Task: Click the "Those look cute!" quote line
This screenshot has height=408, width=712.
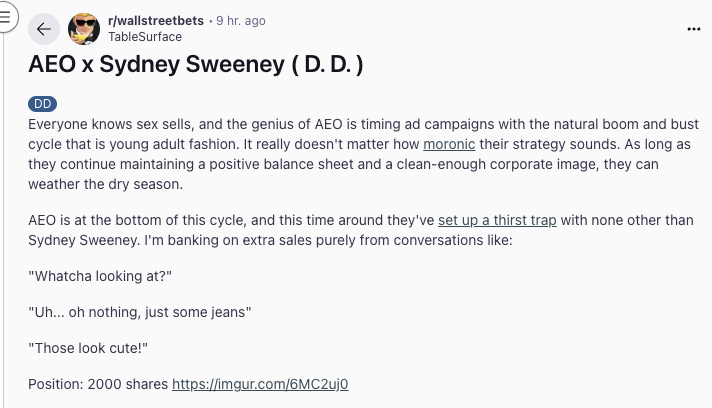Action: tap(94, 347)
